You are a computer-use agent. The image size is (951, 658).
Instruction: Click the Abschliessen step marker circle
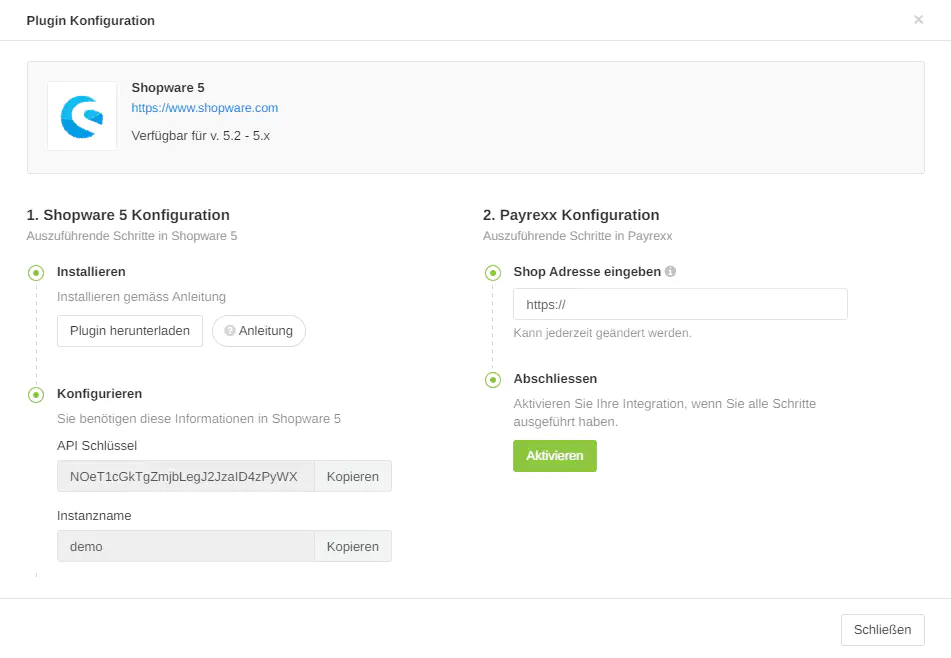tap(492, 380)
